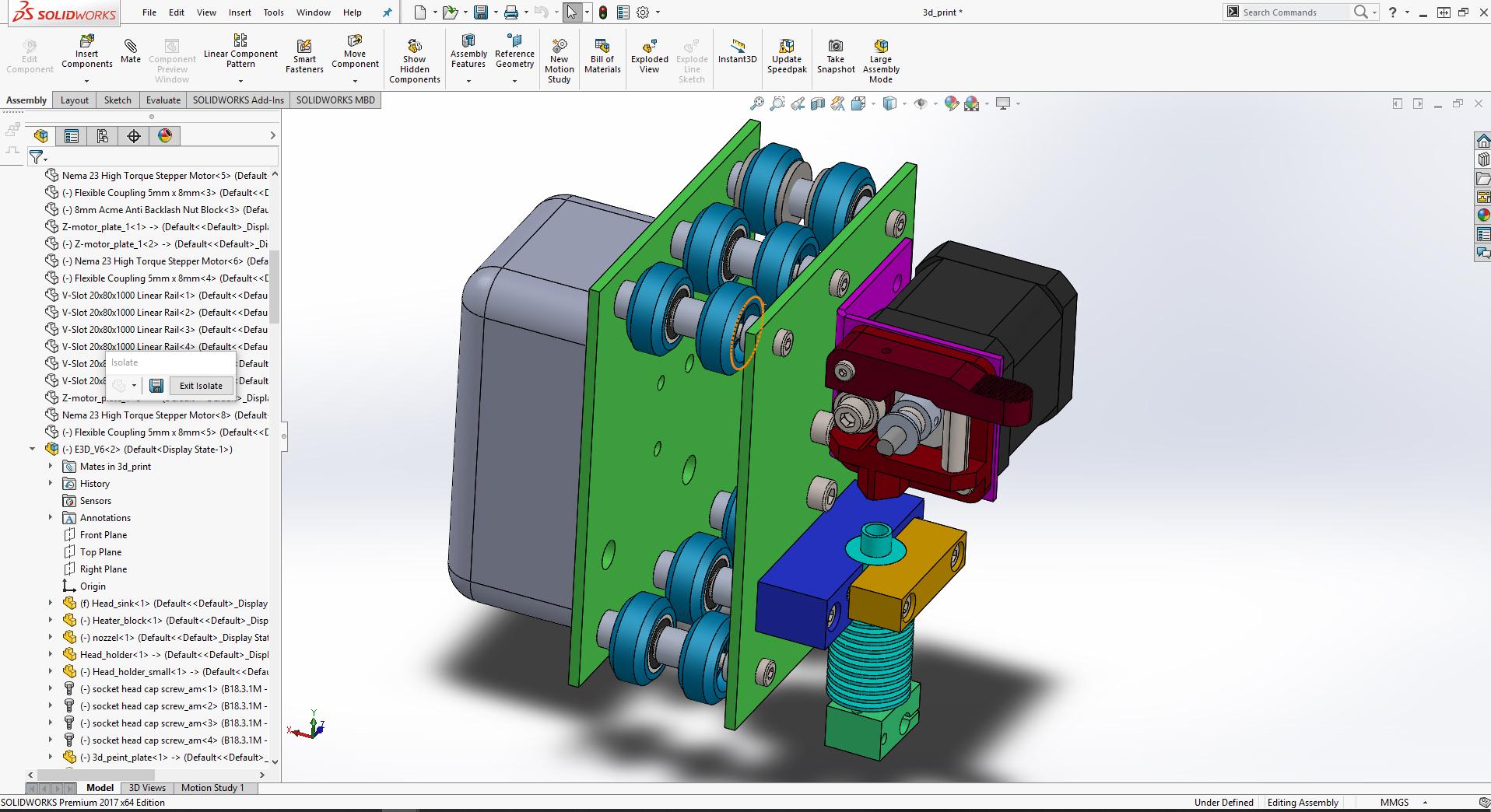
Task: Create an Exploded View
Action: point(650,56)
